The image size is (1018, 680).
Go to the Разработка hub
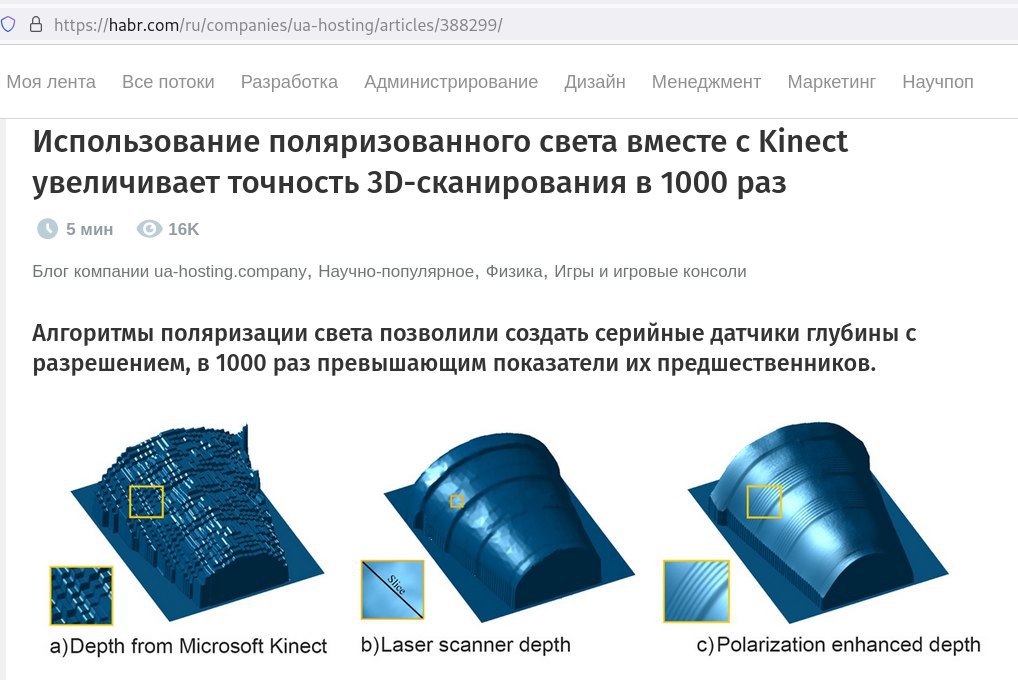(289, 82)
